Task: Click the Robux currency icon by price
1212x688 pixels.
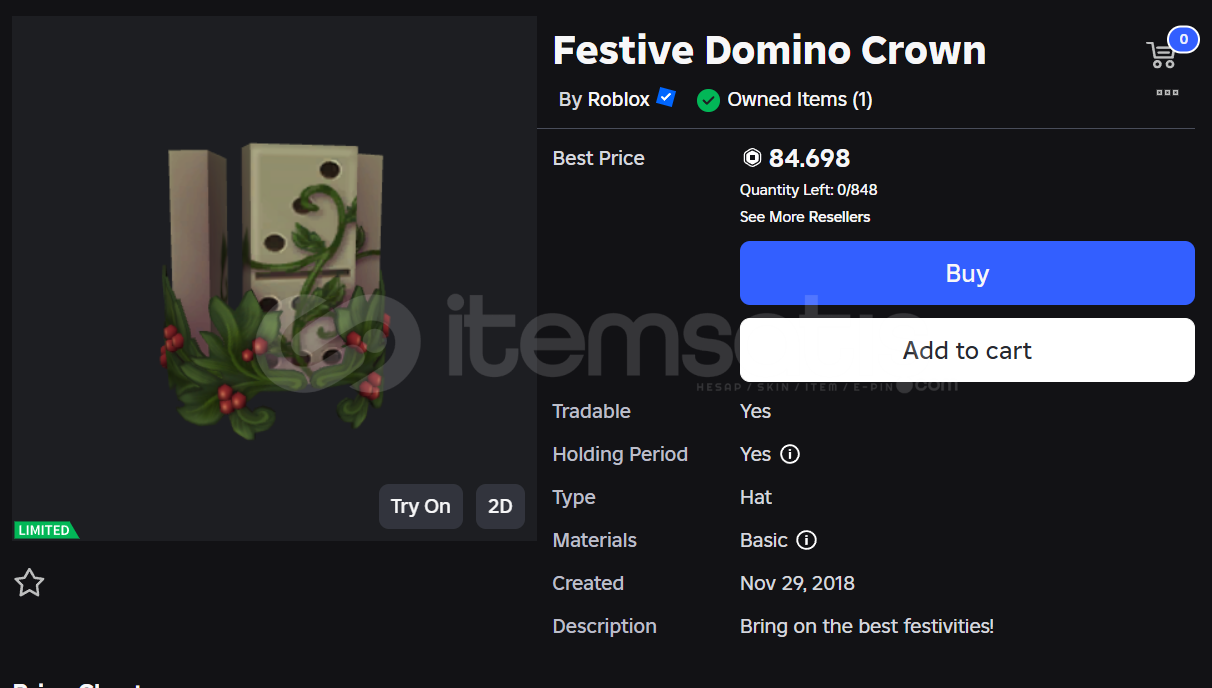Action: tap(752, 158)
